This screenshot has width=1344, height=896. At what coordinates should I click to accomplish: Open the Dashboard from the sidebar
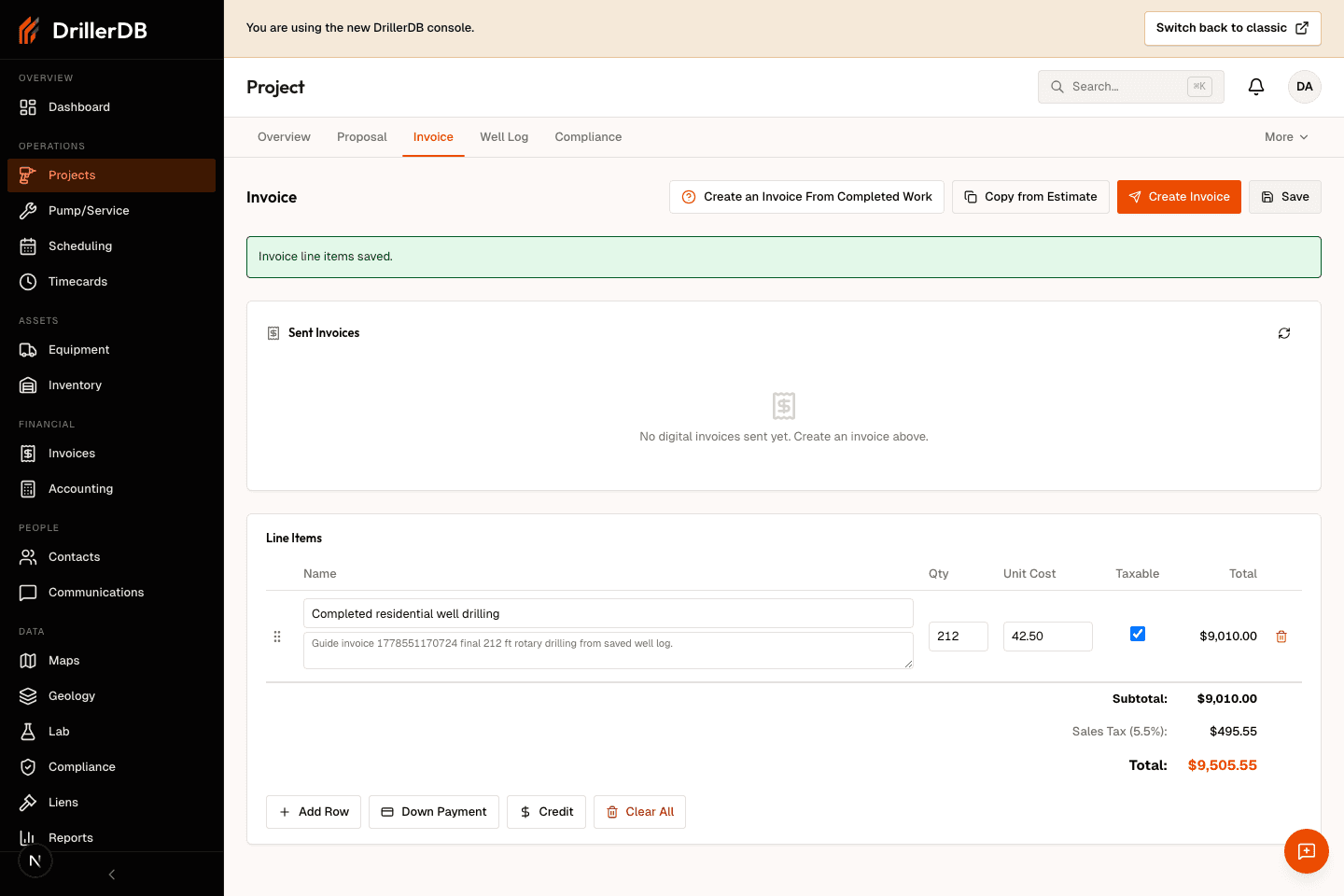(x=111, y=107)
